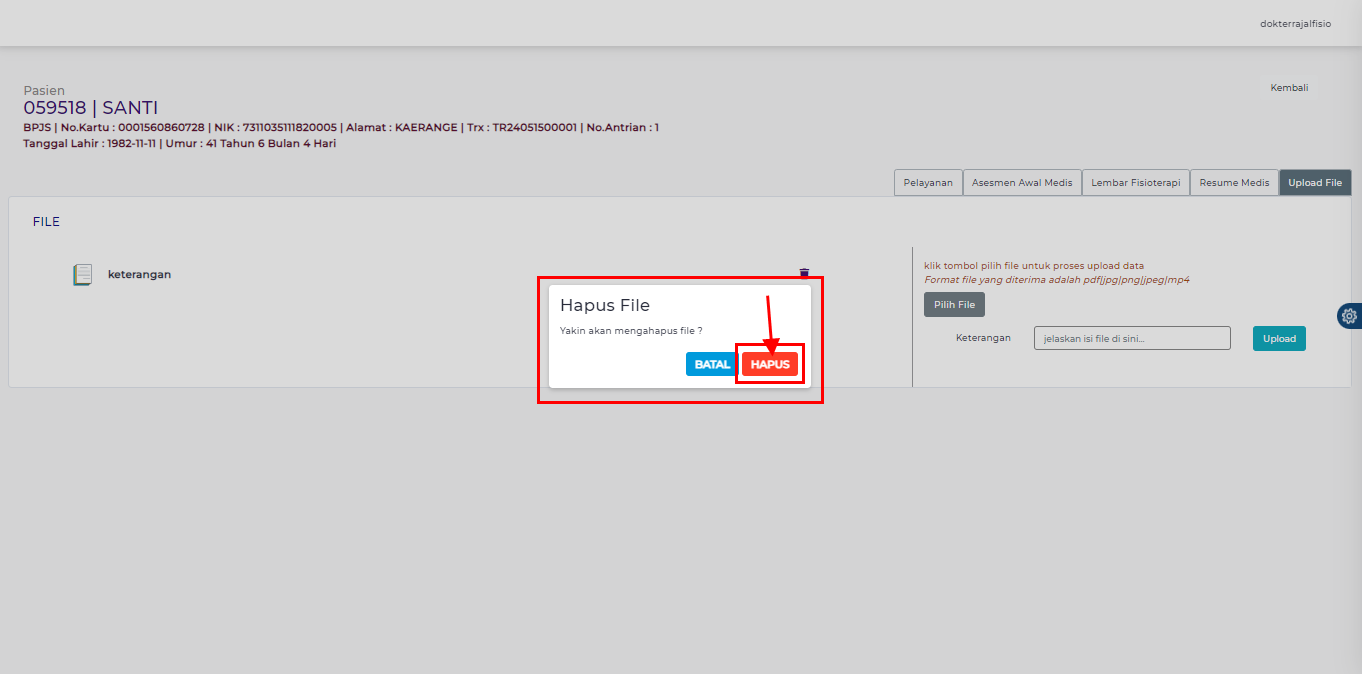Viewport: 1362px width, 674px height.
Task: Switch to the Pelayanan tab
Action: tap(927, 183)
